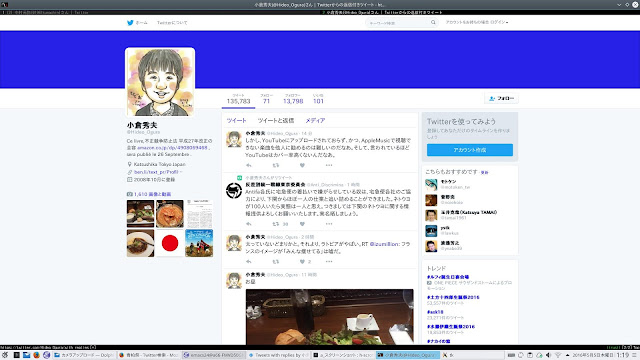This screenshot has width=640, height=360.
Task: Click the camera icon beside 1,610 画像と動画
Action: coord(129,194)
